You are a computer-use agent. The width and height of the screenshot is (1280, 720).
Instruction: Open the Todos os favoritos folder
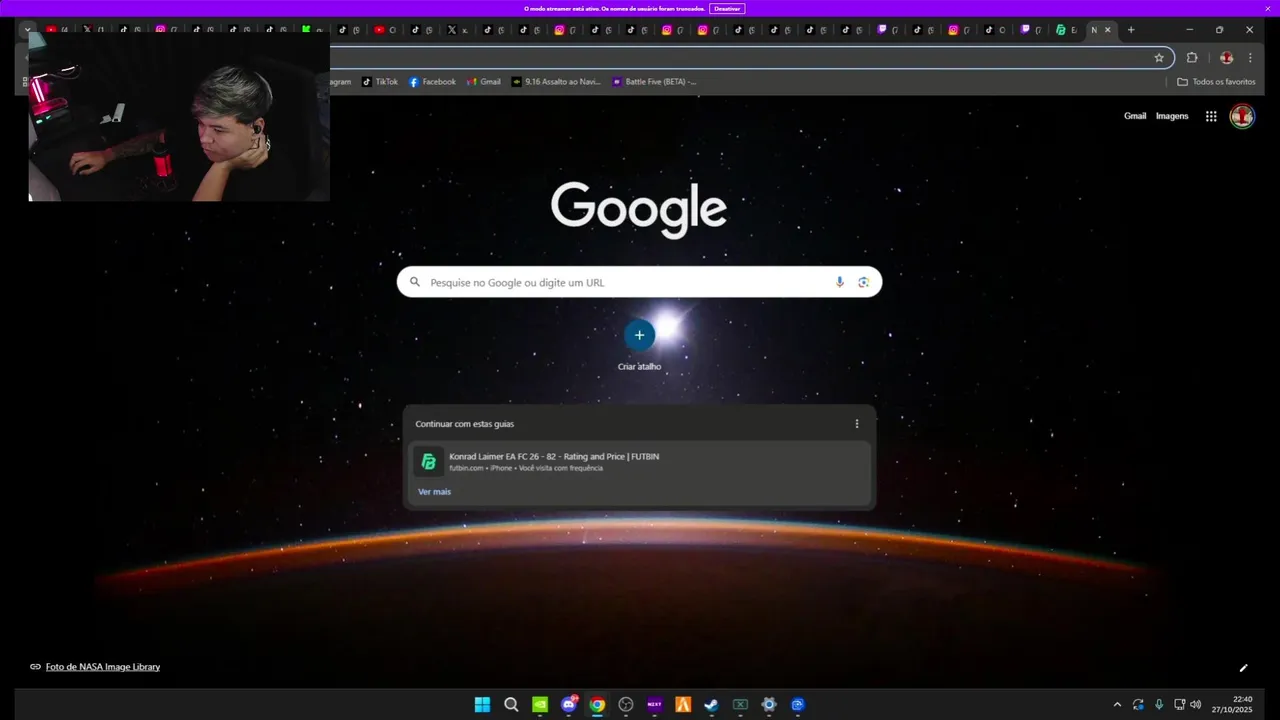[x=1216, y=82]
